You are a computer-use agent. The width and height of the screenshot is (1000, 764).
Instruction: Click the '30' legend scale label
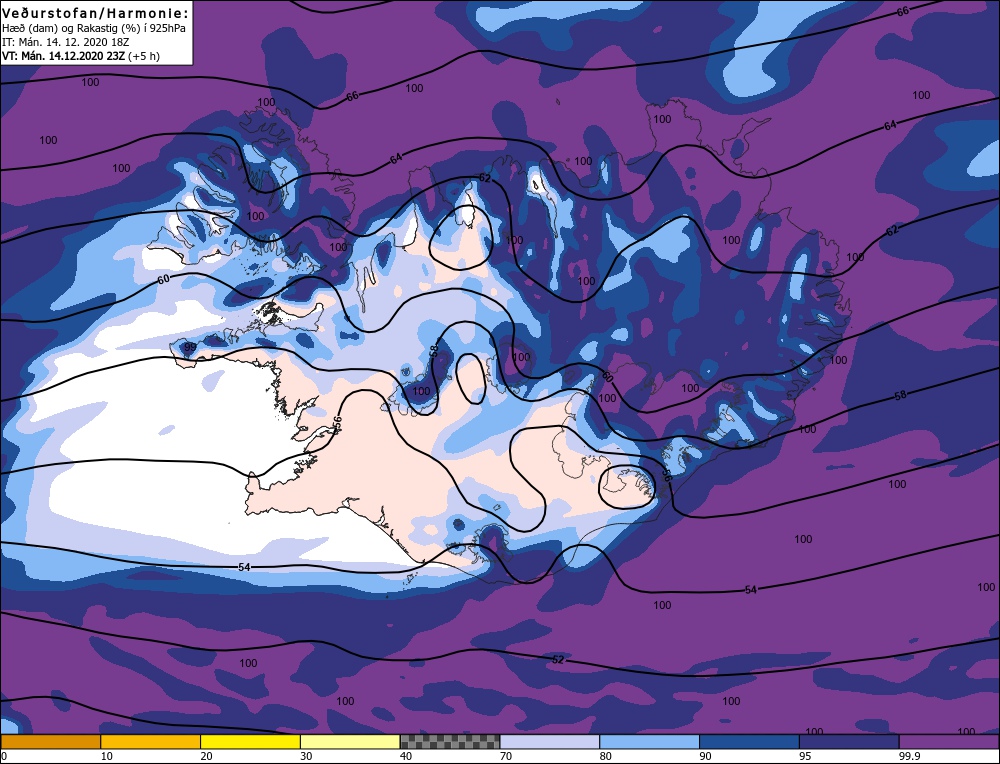(306, 756)
